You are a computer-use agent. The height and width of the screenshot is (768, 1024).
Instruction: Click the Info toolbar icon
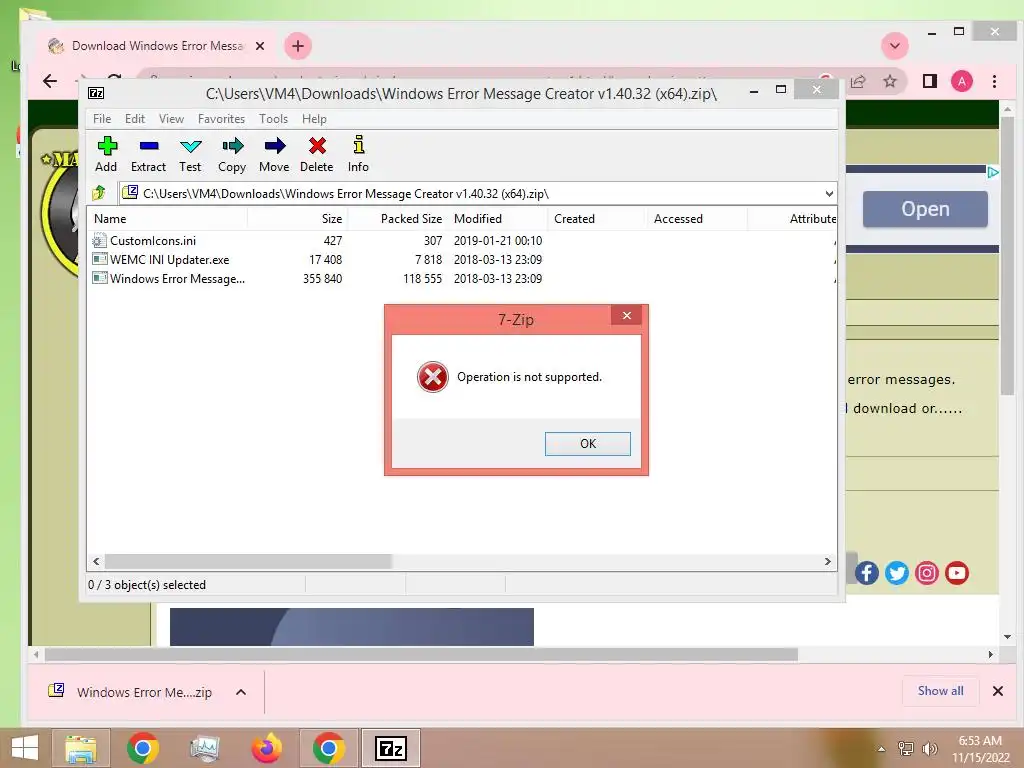pyautogui.click(x=358, y=154)
